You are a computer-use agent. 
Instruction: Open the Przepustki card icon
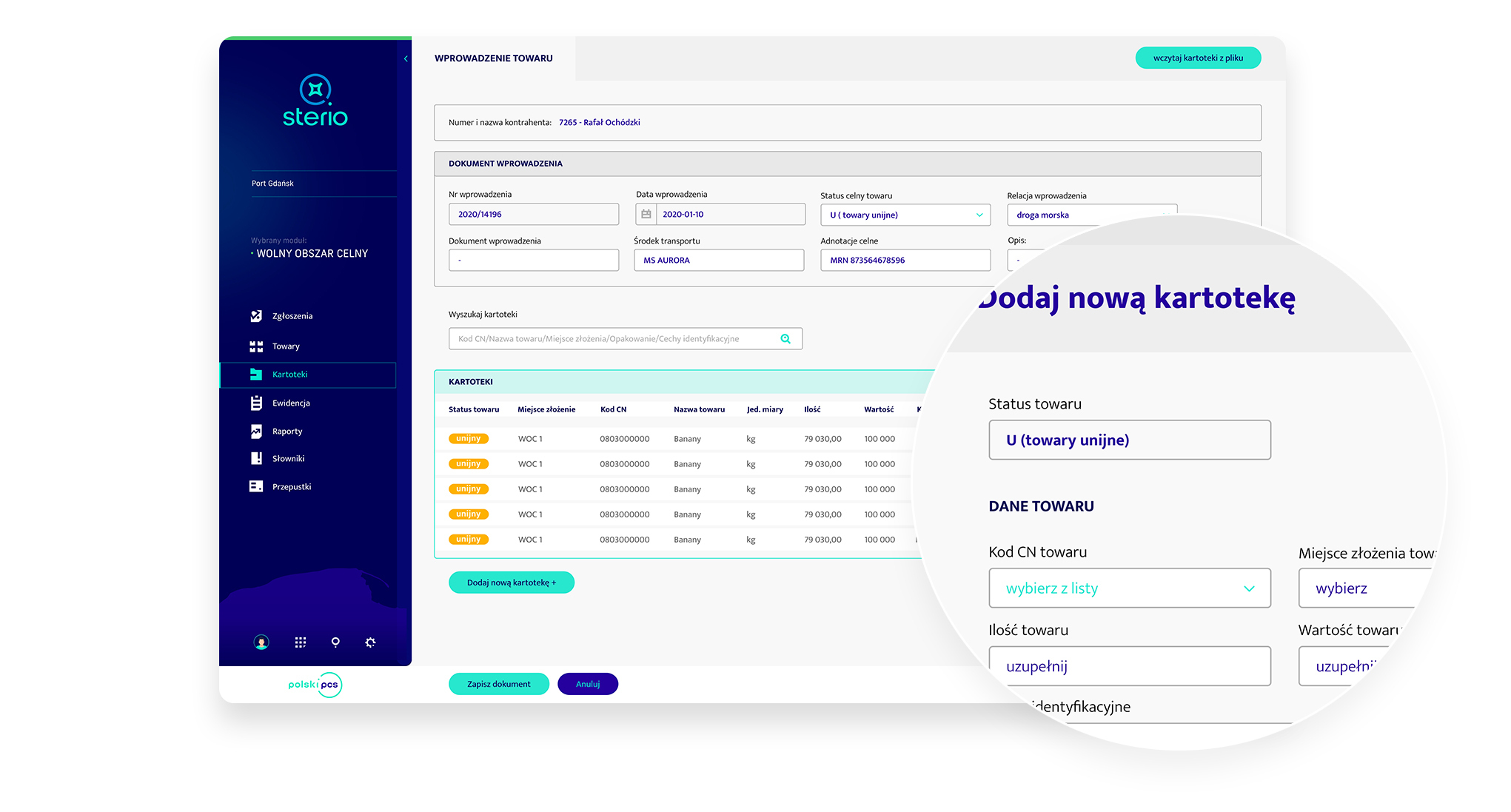(256, 487)
